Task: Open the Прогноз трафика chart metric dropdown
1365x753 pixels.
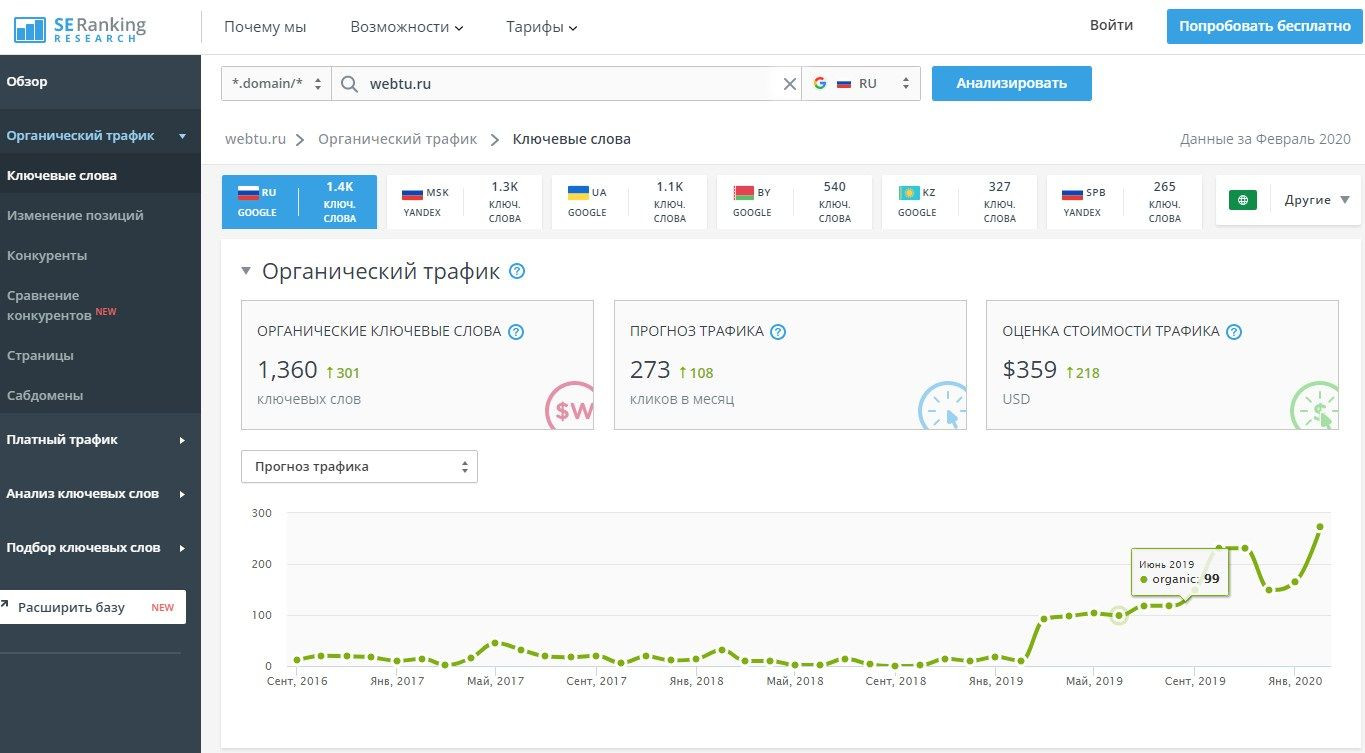Action: coord(359,467)
